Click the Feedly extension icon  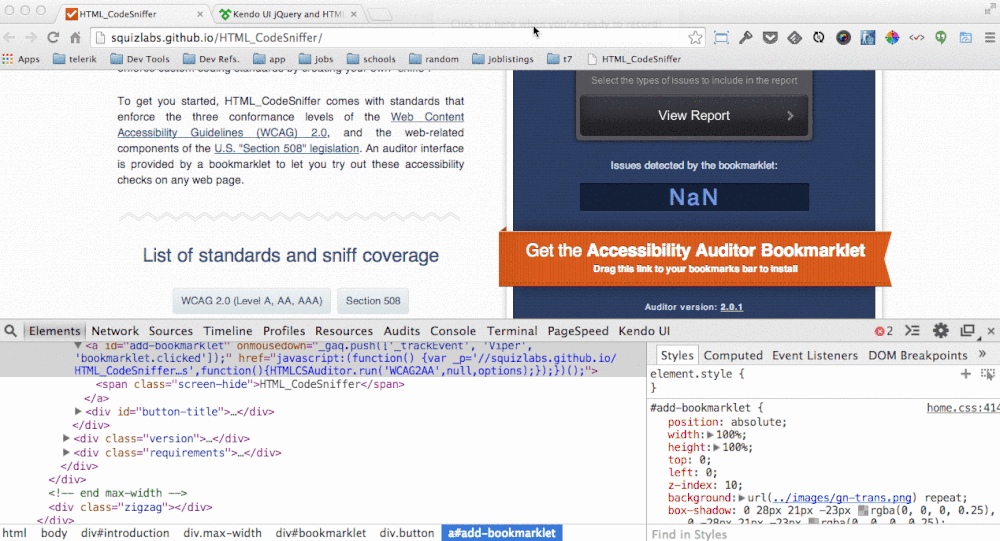pyautogui.click(x=795, y=38)
